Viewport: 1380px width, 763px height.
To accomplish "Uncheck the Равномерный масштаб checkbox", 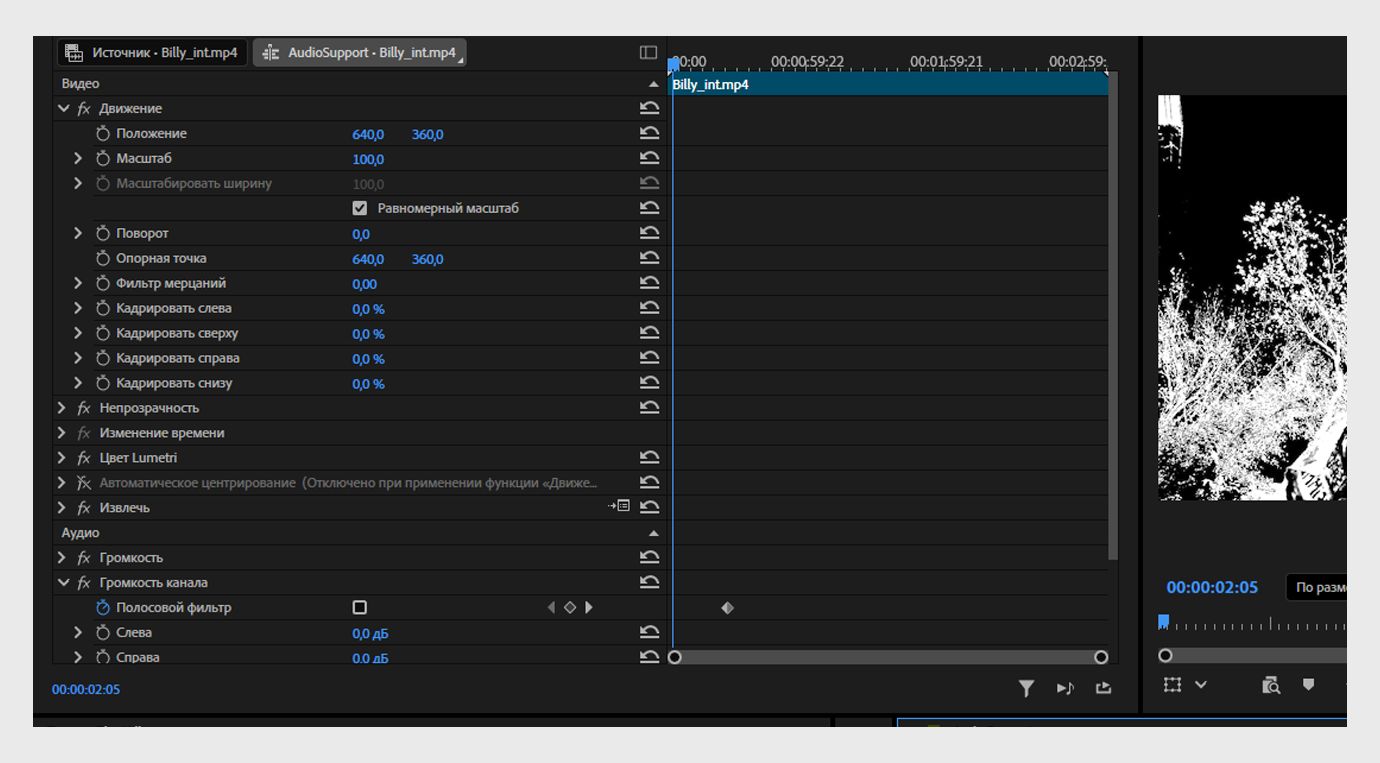I will [x=360, y=208].
